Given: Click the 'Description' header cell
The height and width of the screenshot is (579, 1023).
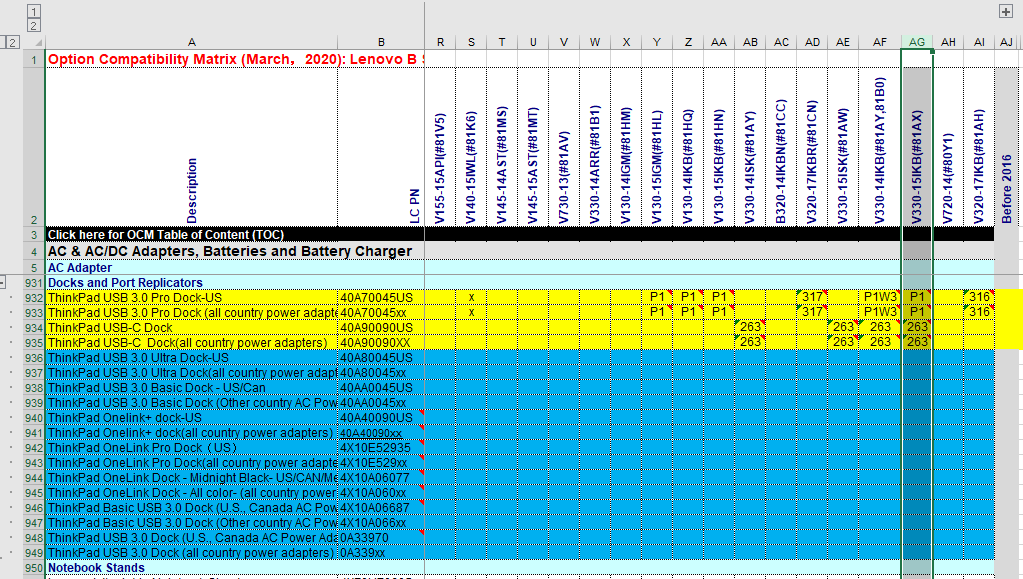Looking at the screenshot, I should (x=191, y=147).
